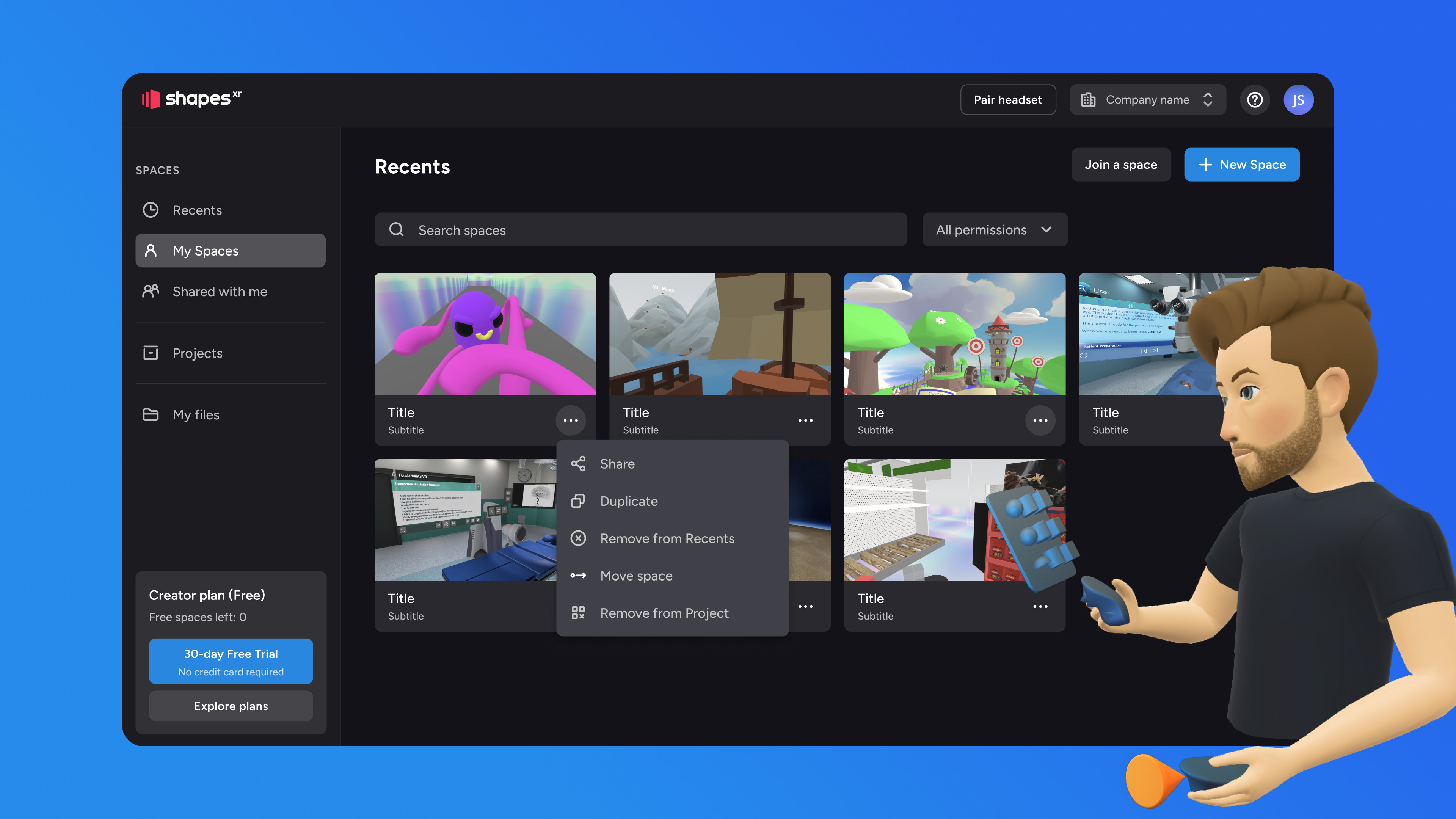Click the Explore plans button
The height and width of the screenshot is (819, 1456).
coord(231,706)
